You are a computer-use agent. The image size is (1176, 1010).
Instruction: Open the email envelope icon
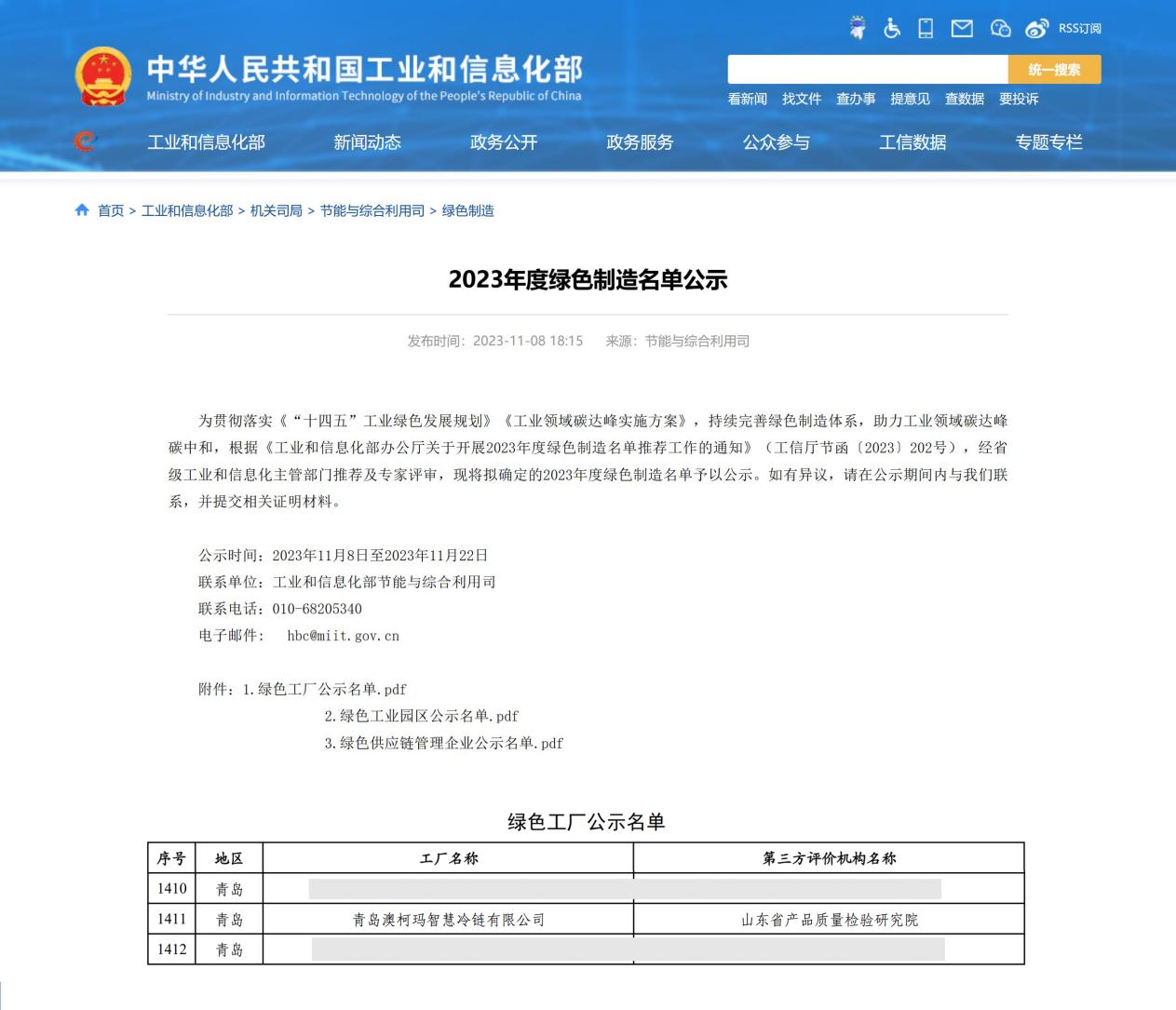point(962,28)
